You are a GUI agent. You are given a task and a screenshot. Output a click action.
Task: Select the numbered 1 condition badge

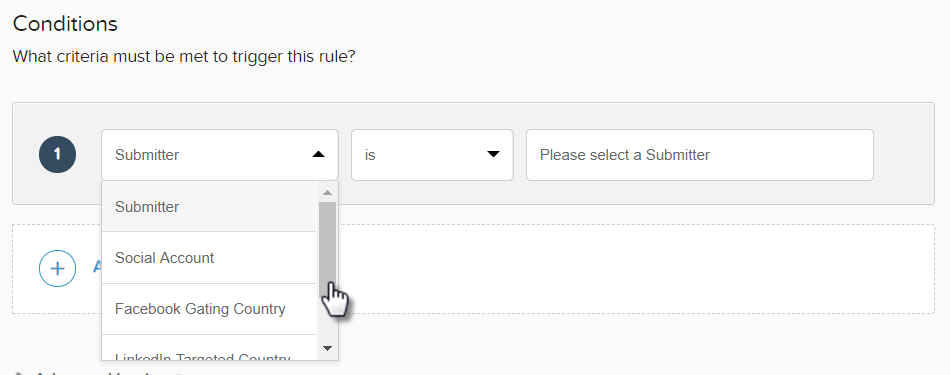pos(58,154)
